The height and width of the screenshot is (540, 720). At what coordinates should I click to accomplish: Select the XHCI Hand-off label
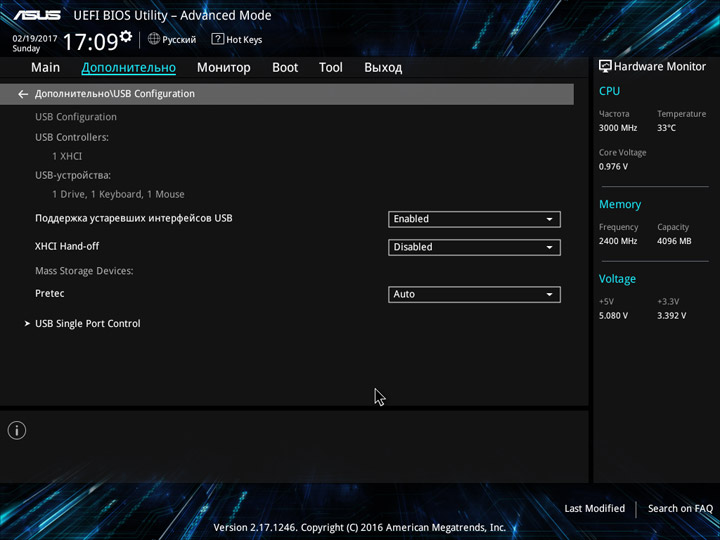point(67,246)
